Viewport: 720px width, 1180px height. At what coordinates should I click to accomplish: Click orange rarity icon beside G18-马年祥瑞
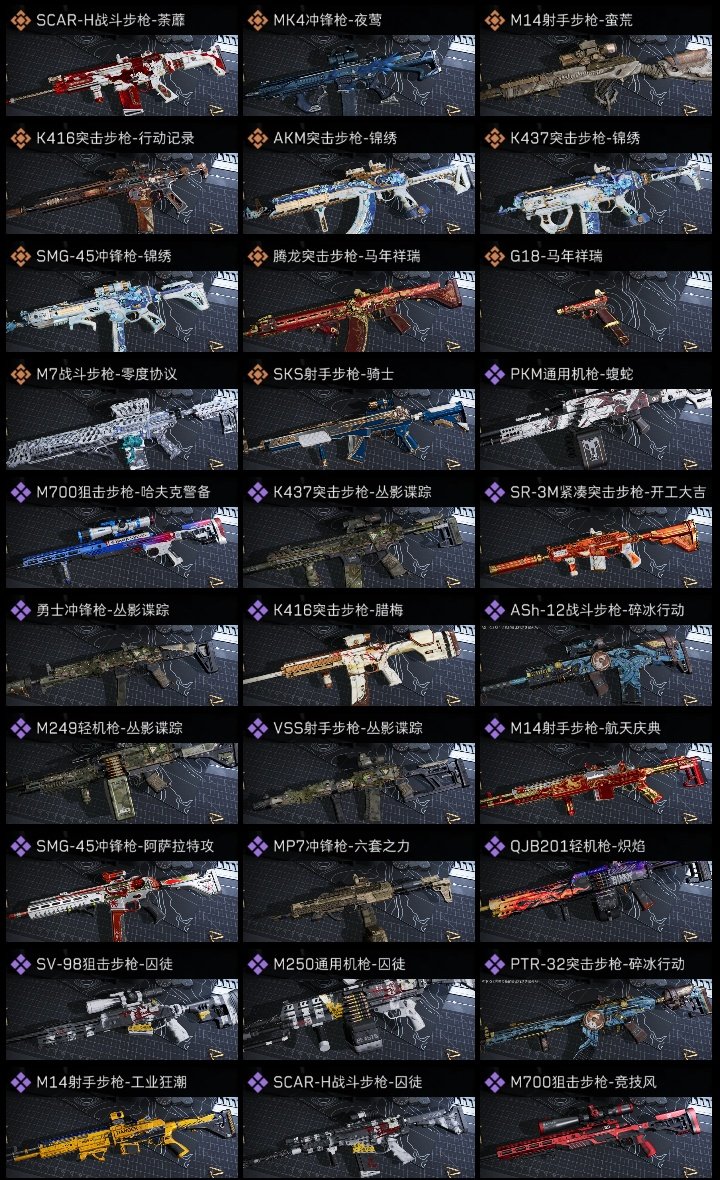(x=494, y=256)
